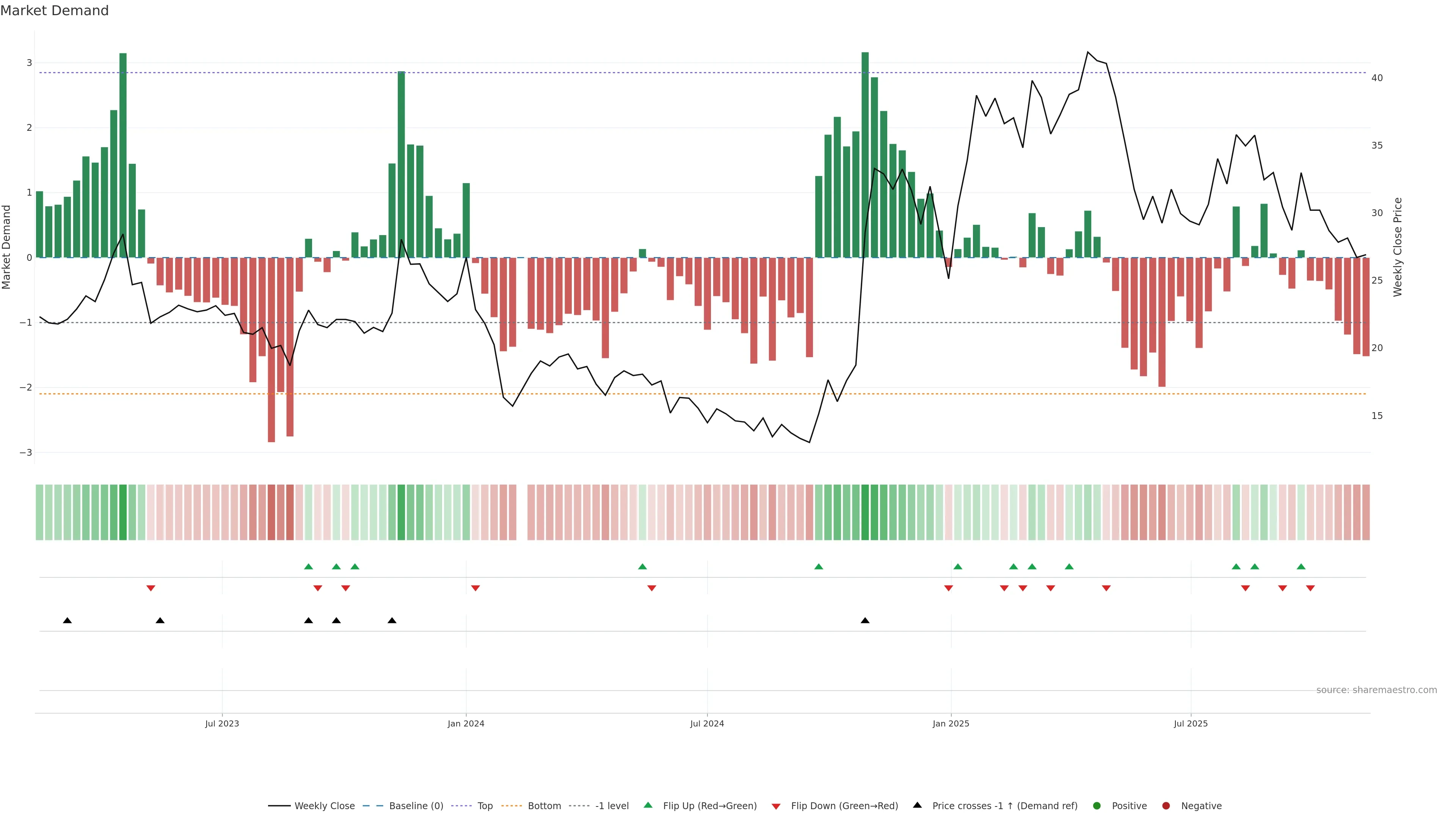Click the white gap in the heatmap strip

click(x=522, y=512)
